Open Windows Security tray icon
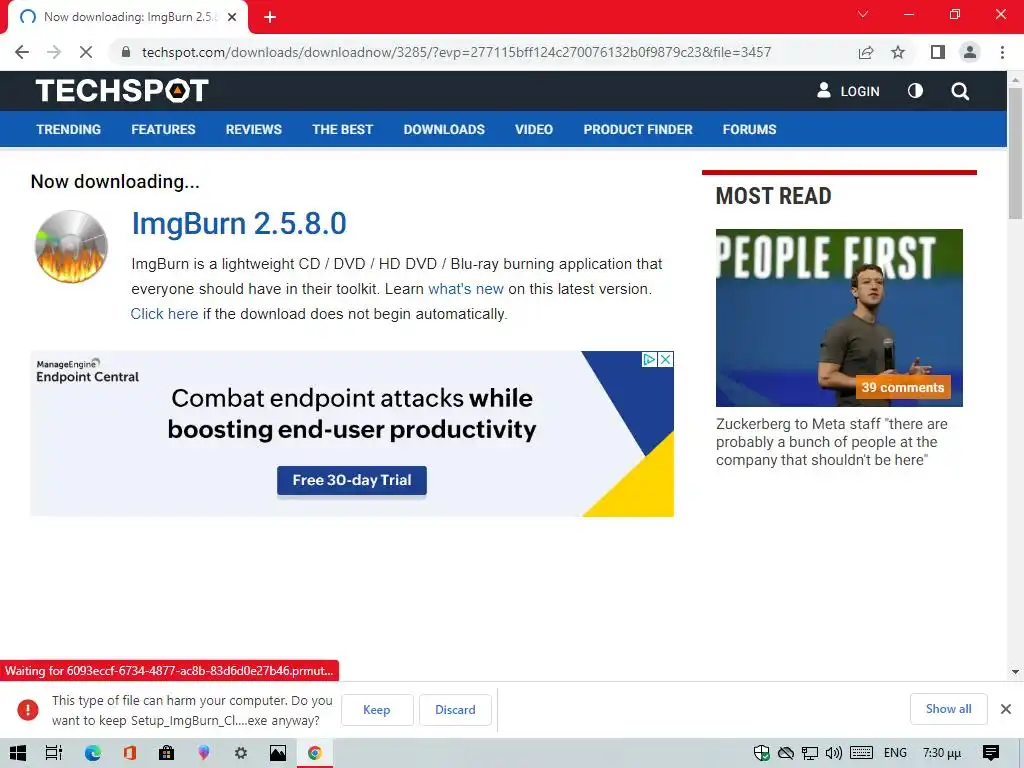This screenshot has height=768, width=1024. click(761, 753)
